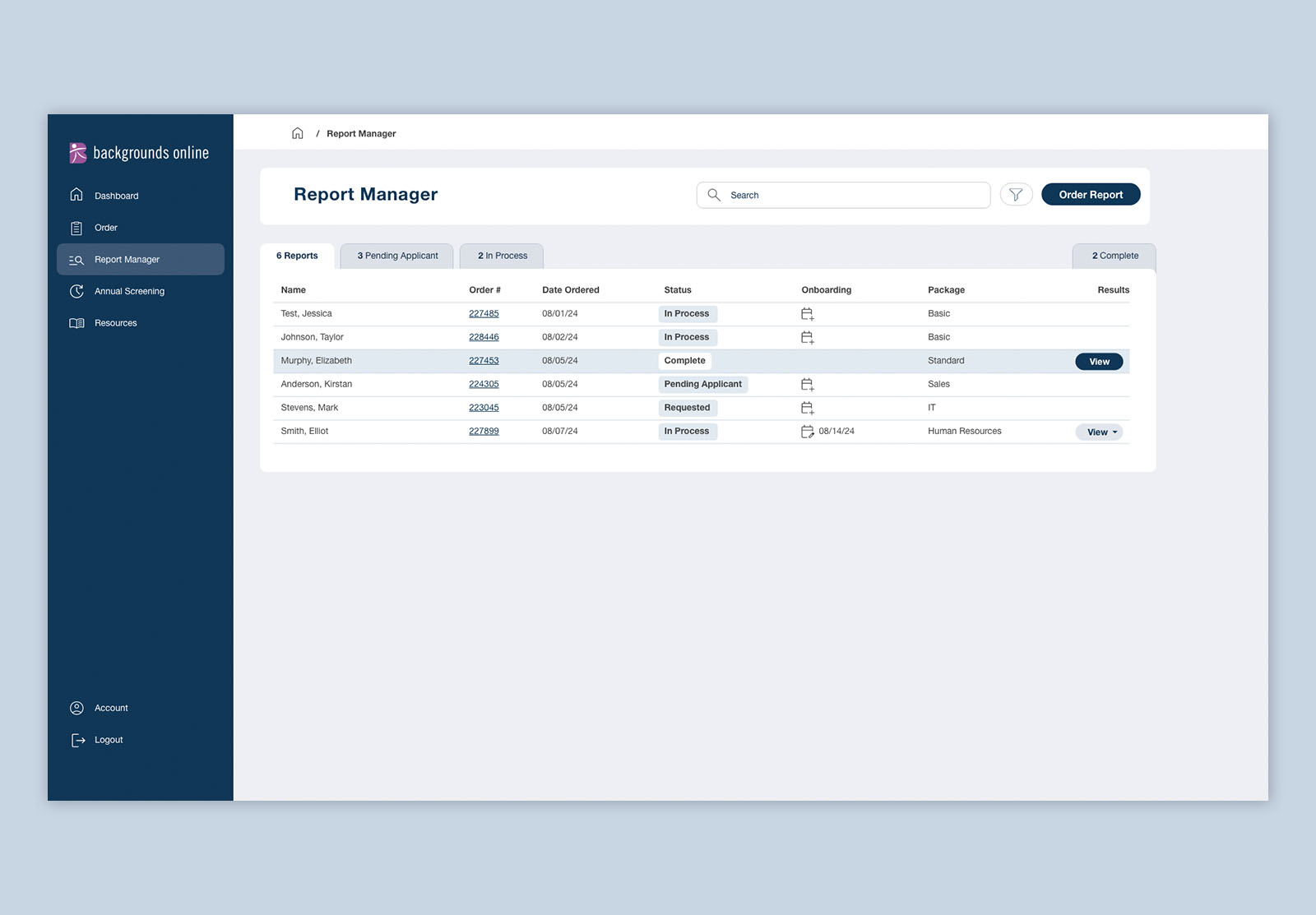This screenshot has height=915, width=1316.
Task: Expand the View dropdown for Smith, Elliot
Action: click(1099, 432)
